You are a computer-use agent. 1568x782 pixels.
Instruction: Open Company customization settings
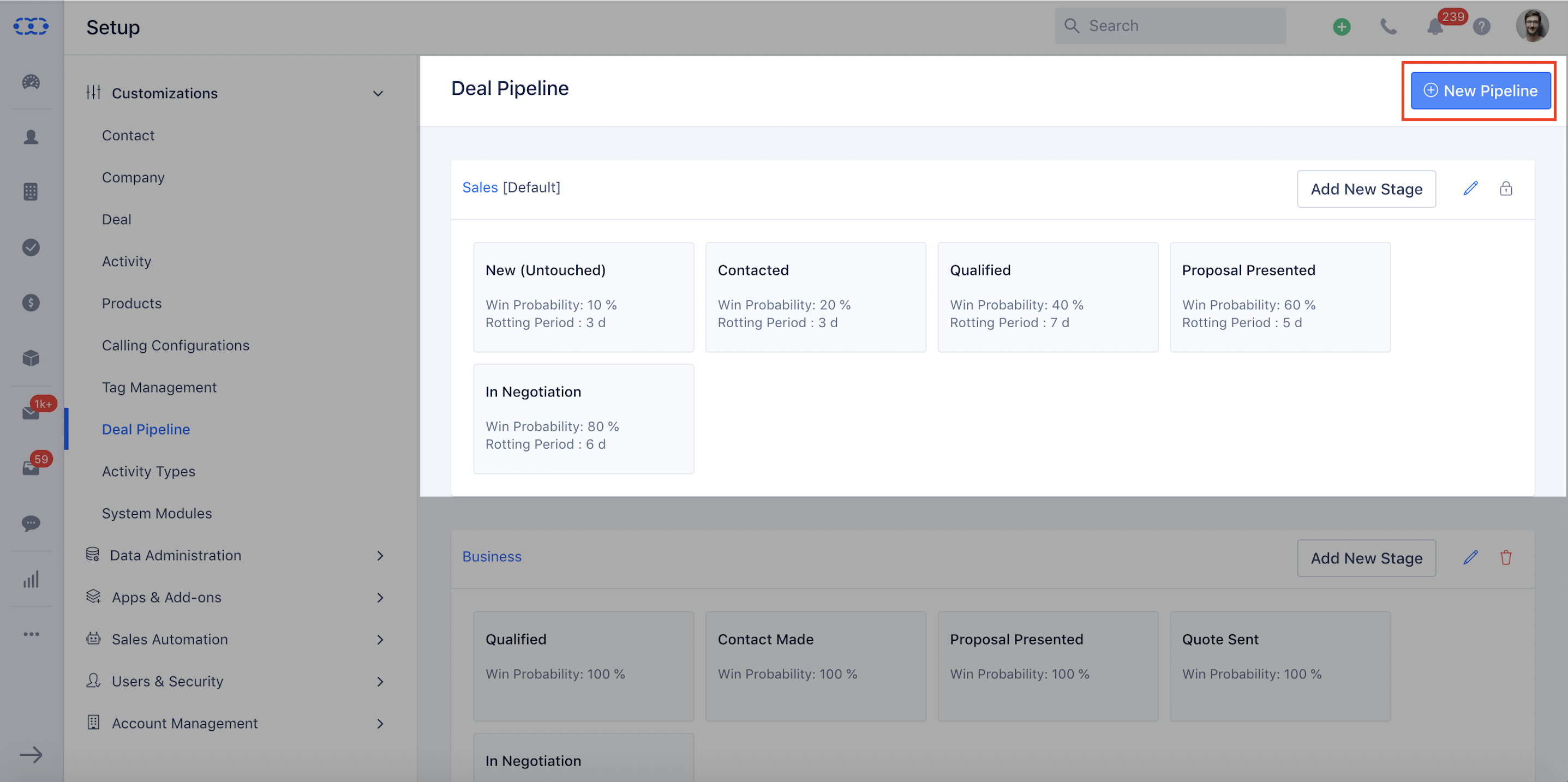pyautogui.click(x=133, y=177)
